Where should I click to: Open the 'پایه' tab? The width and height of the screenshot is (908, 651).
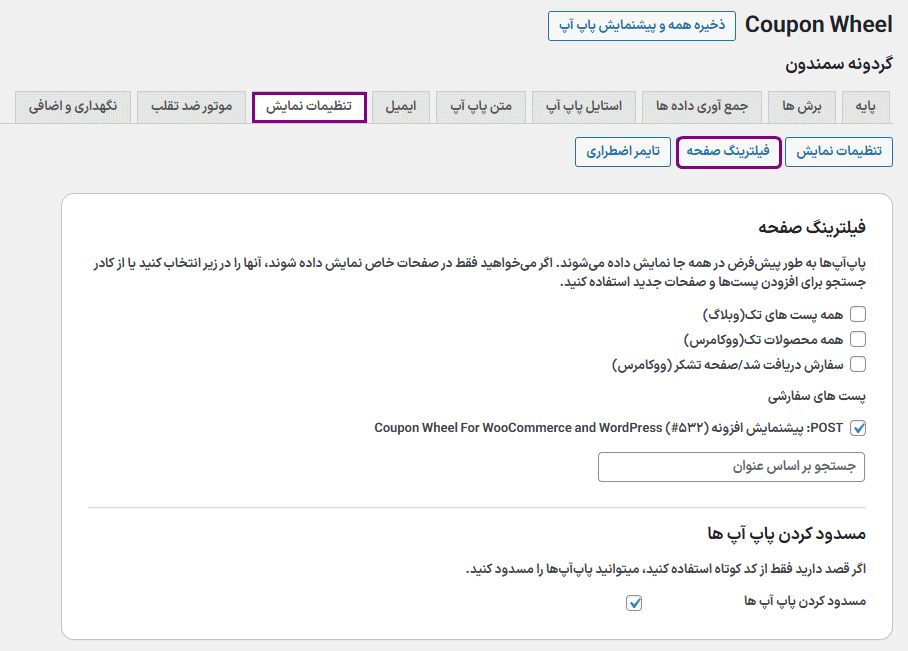[x=865, y=107]
